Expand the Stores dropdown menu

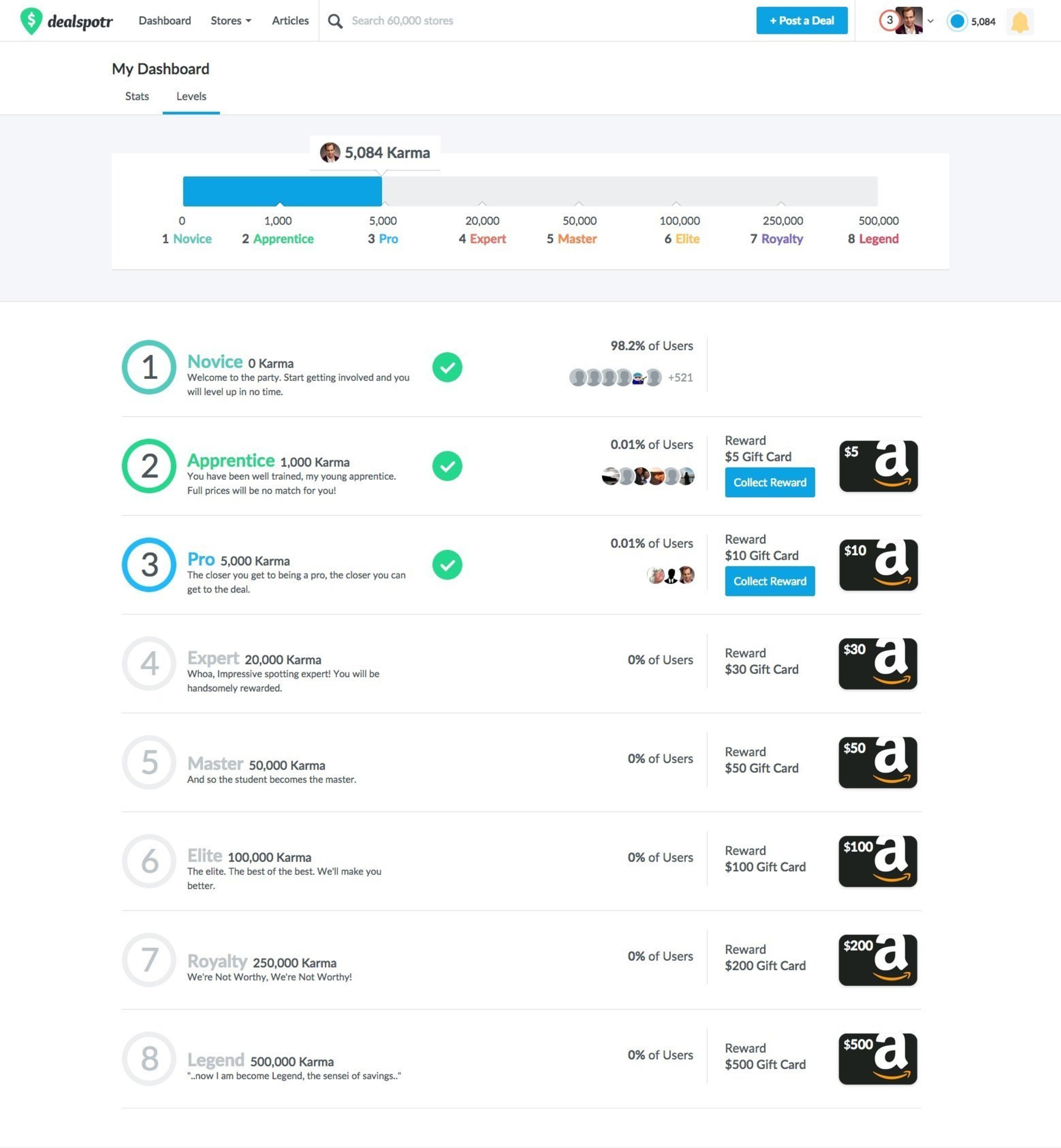pyautogui.click(x=231, y=21)
